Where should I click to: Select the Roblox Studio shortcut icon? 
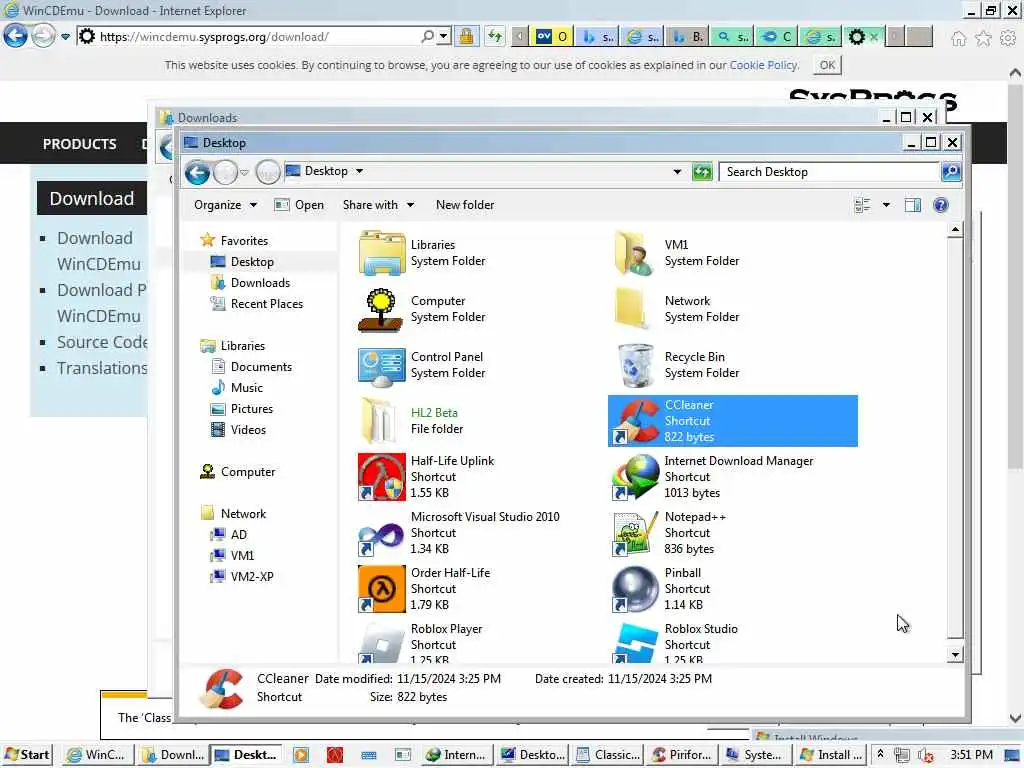636,642
